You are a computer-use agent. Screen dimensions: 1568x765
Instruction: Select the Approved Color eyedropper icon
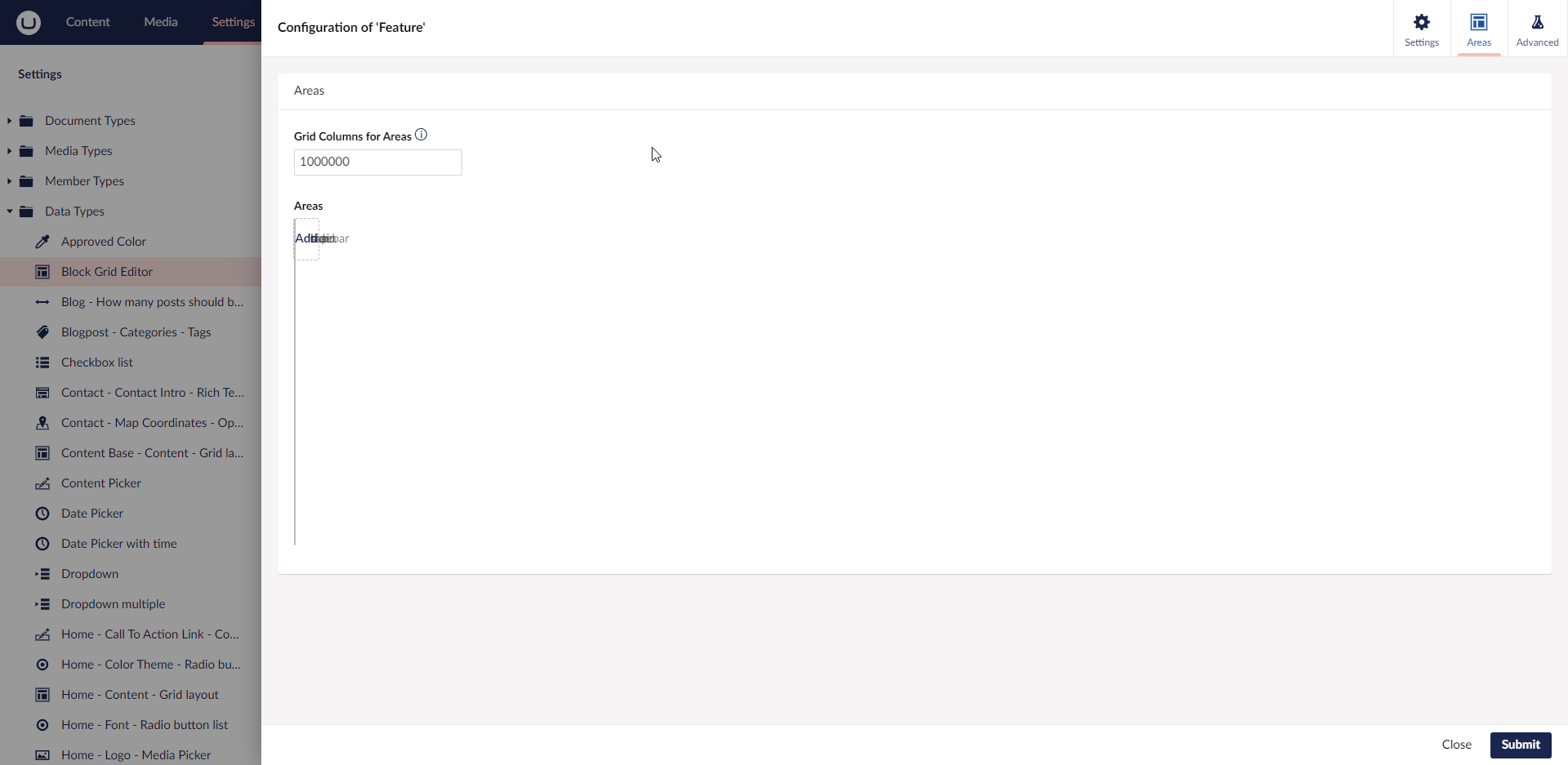(x=42, y=241)
